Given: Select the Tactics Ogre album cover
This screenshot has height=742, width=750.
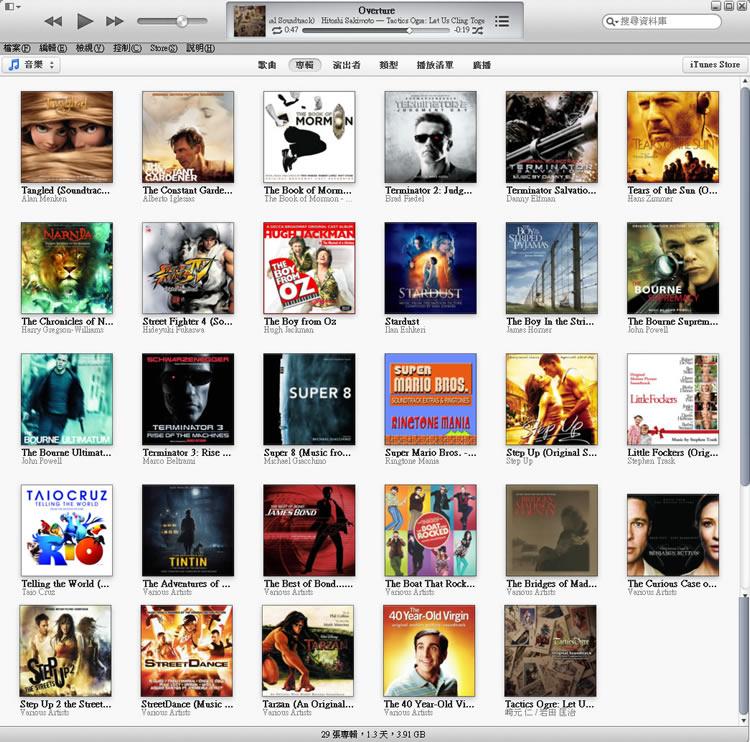Looking at the screenshot, I should 550,651.
